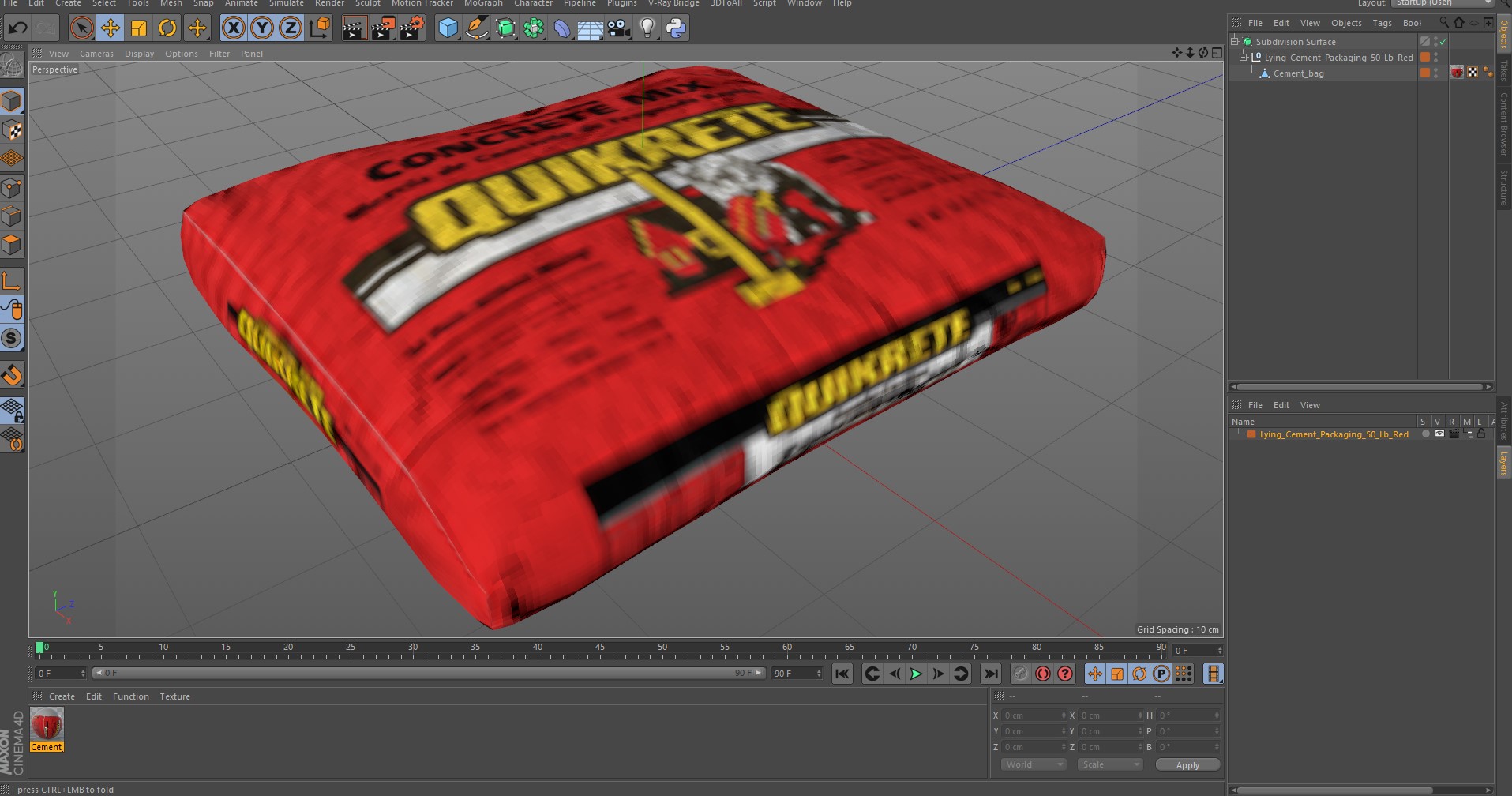Screen dimensions: 1512x796
Task: Add a camera object
Action: coord(618,28)
